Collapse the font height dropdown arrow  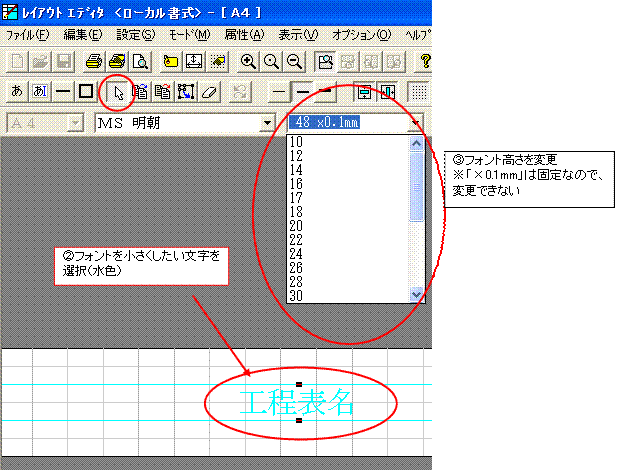(416, 123)
